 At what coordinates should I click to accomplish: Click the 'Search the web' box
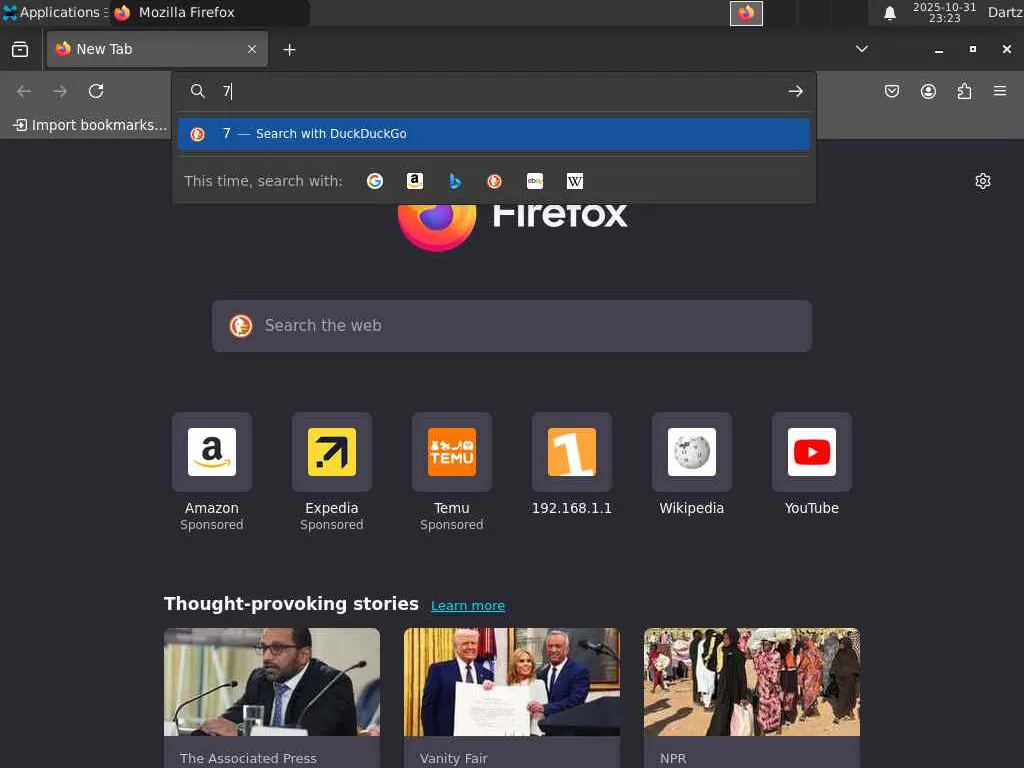tap(512, 326)
